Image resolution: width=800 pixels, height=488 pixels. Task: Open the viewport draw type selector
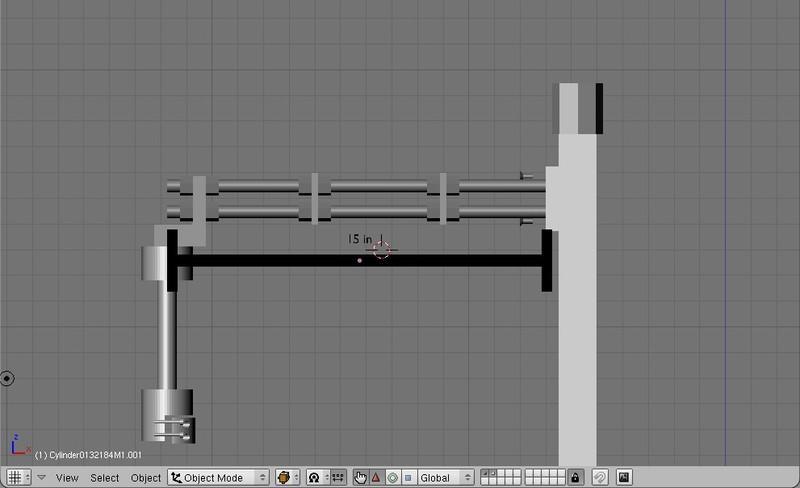point(288,477)
